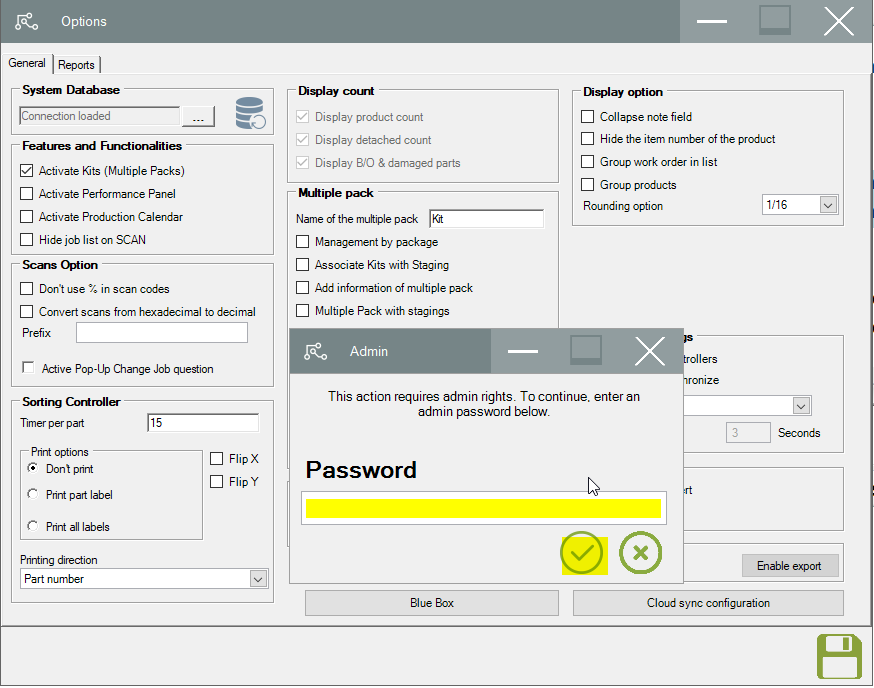Minimize the Admin dialog window
Viewport: 874px width, 688px height.
523,351
